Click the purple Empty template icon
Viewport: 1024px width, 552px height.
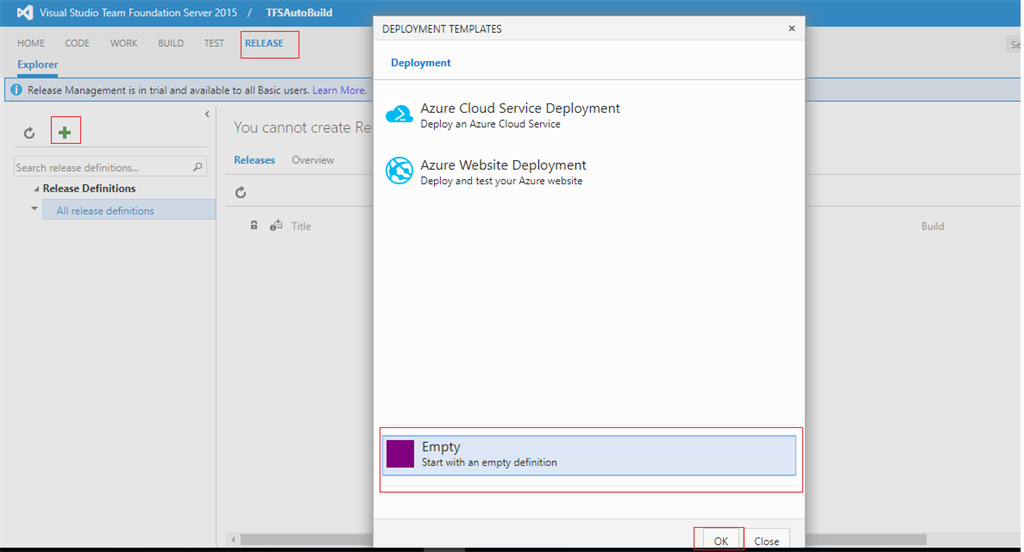click(400, 455)
